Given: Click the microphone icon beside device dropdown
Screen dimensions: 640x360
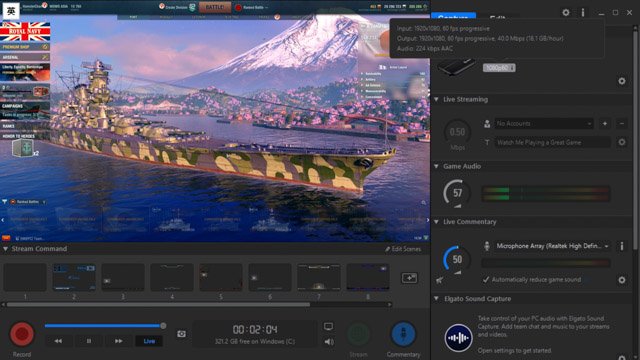Looking at the screenshot, I should click(487, 246).
